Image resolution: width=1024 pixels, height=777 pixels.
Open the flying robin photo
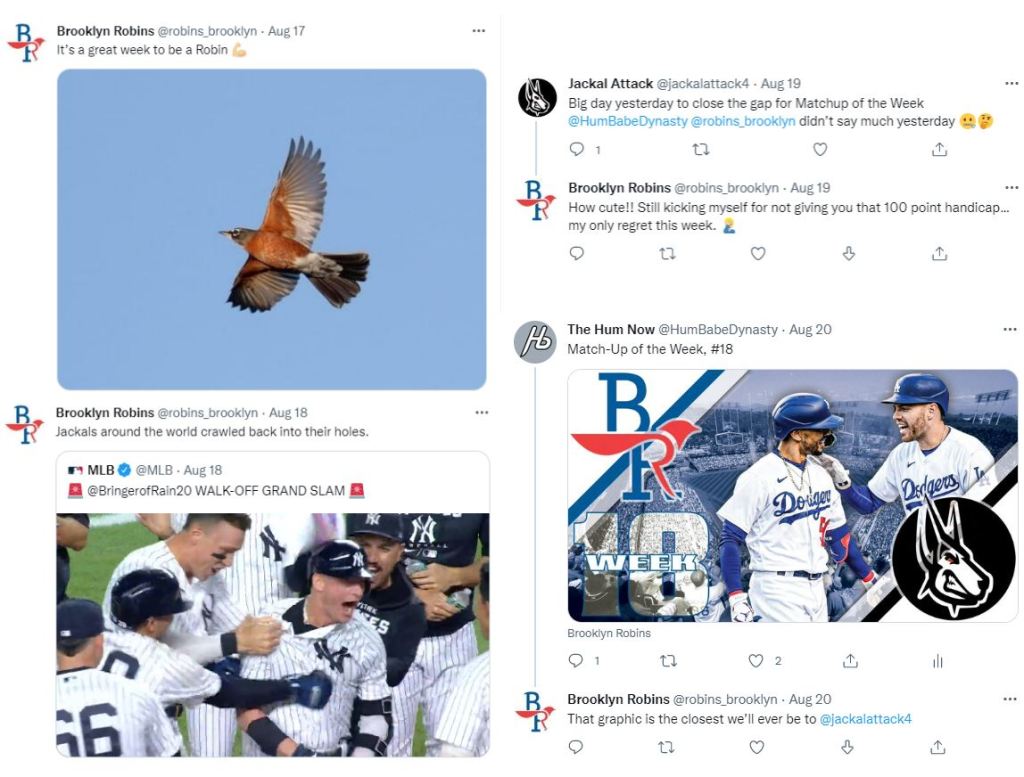coord(272,229)
